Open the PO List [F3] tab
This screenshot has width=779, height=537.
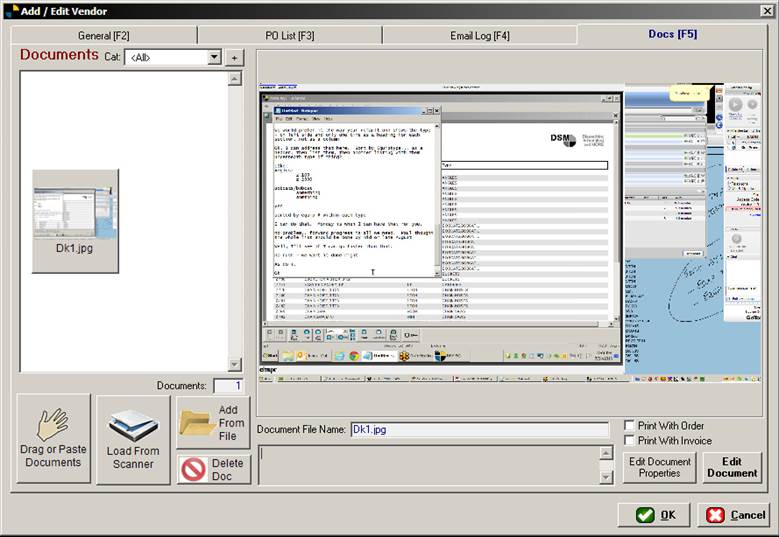(x=290, y=36)
